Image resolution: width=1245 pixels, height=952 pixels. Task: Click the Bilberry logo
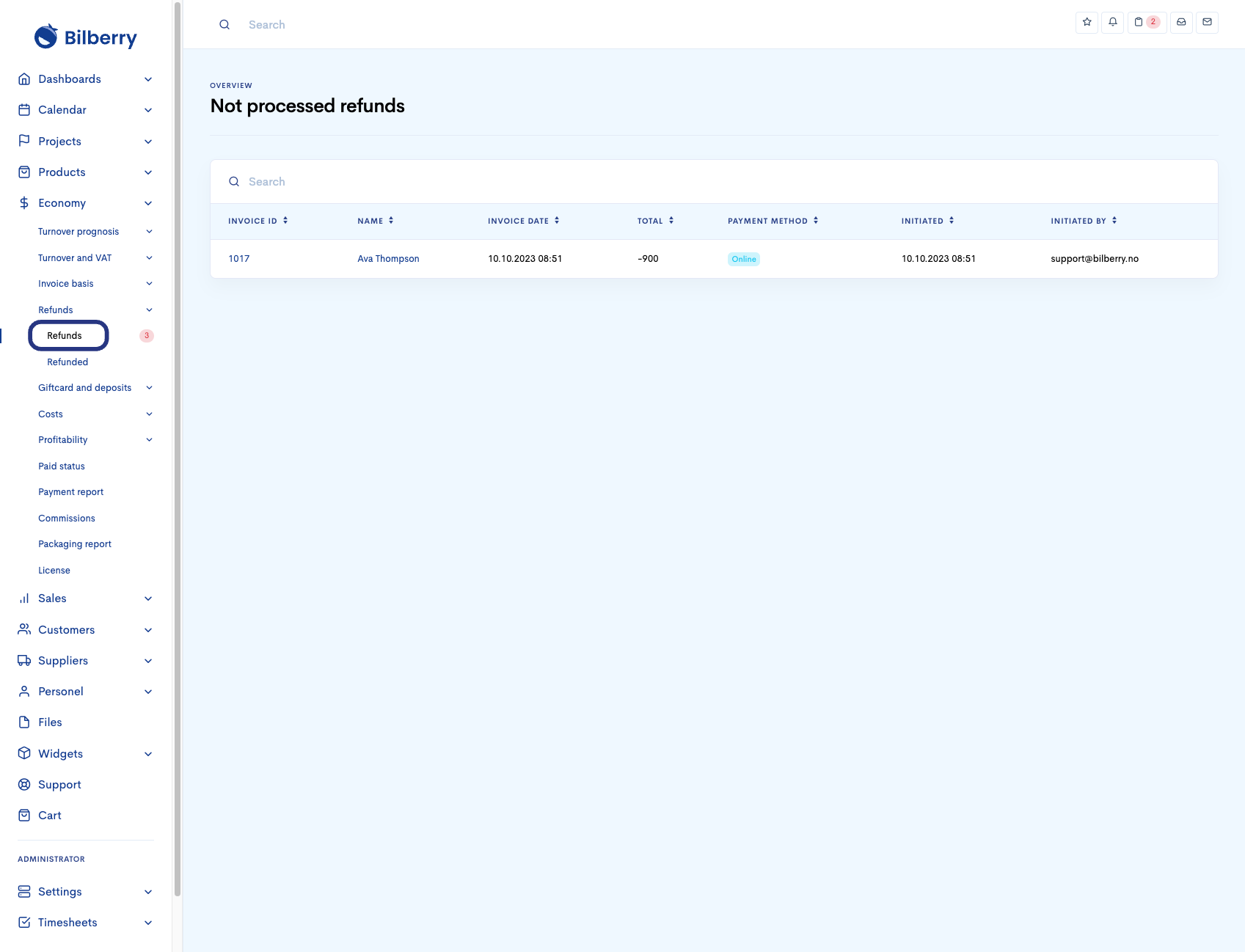pyautogui.click(x=86, y=37)
